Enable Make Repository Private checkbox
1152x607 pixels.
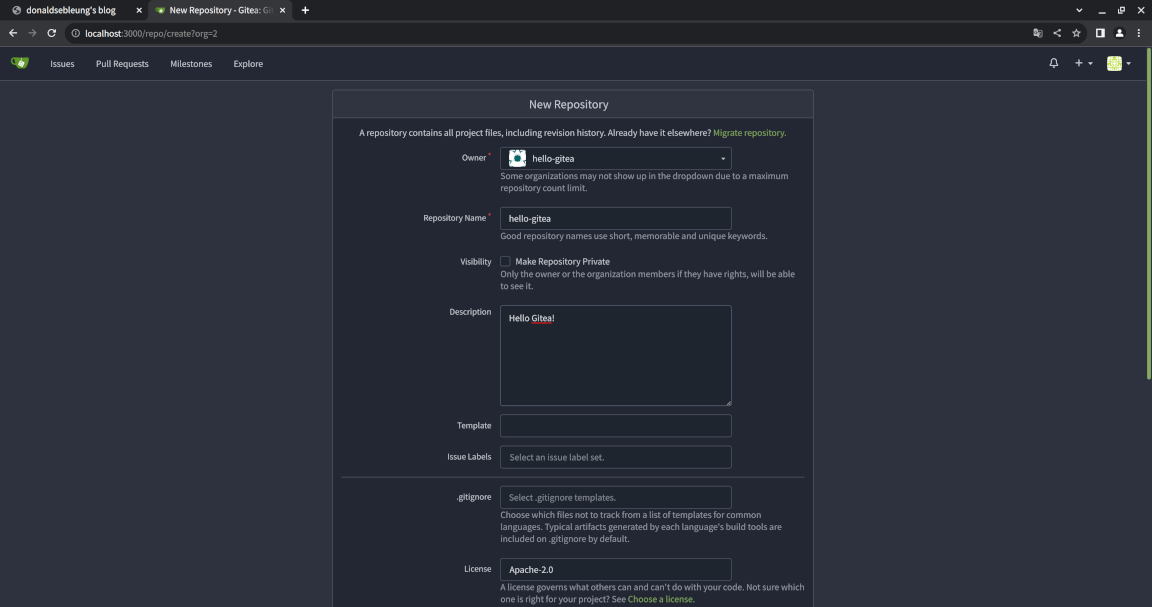(x=505, y=262)
